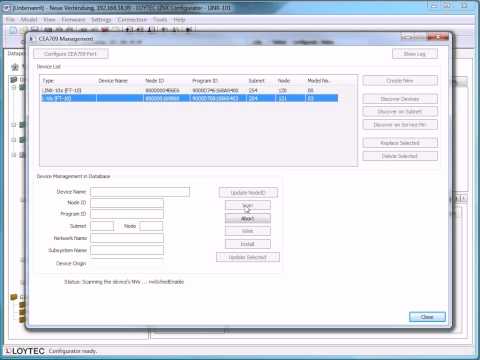Click the Device List group label
The height and width of the screenshot is (360, 480).
(49, 67)
